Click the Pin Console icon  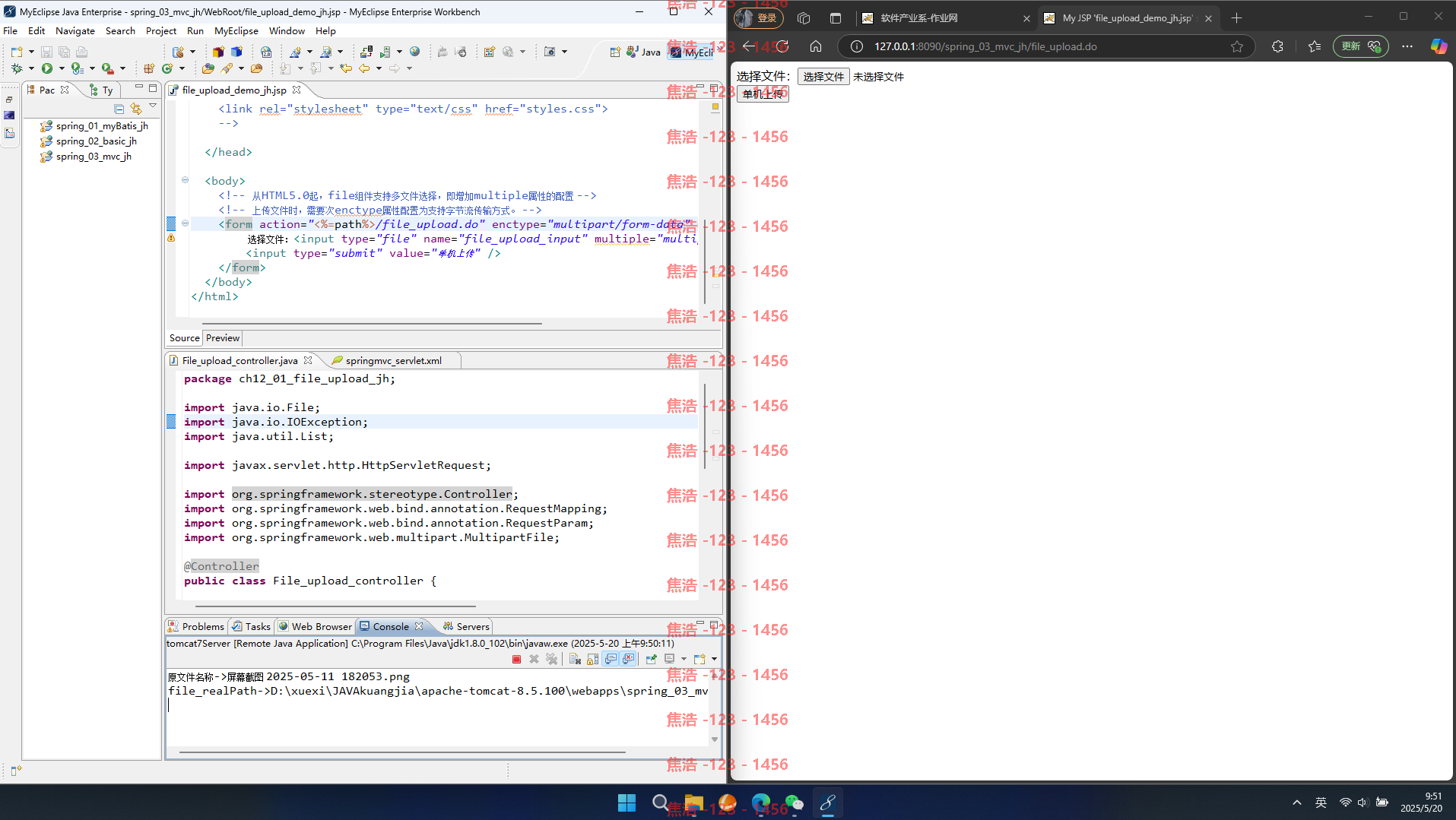tap(651, 659)
